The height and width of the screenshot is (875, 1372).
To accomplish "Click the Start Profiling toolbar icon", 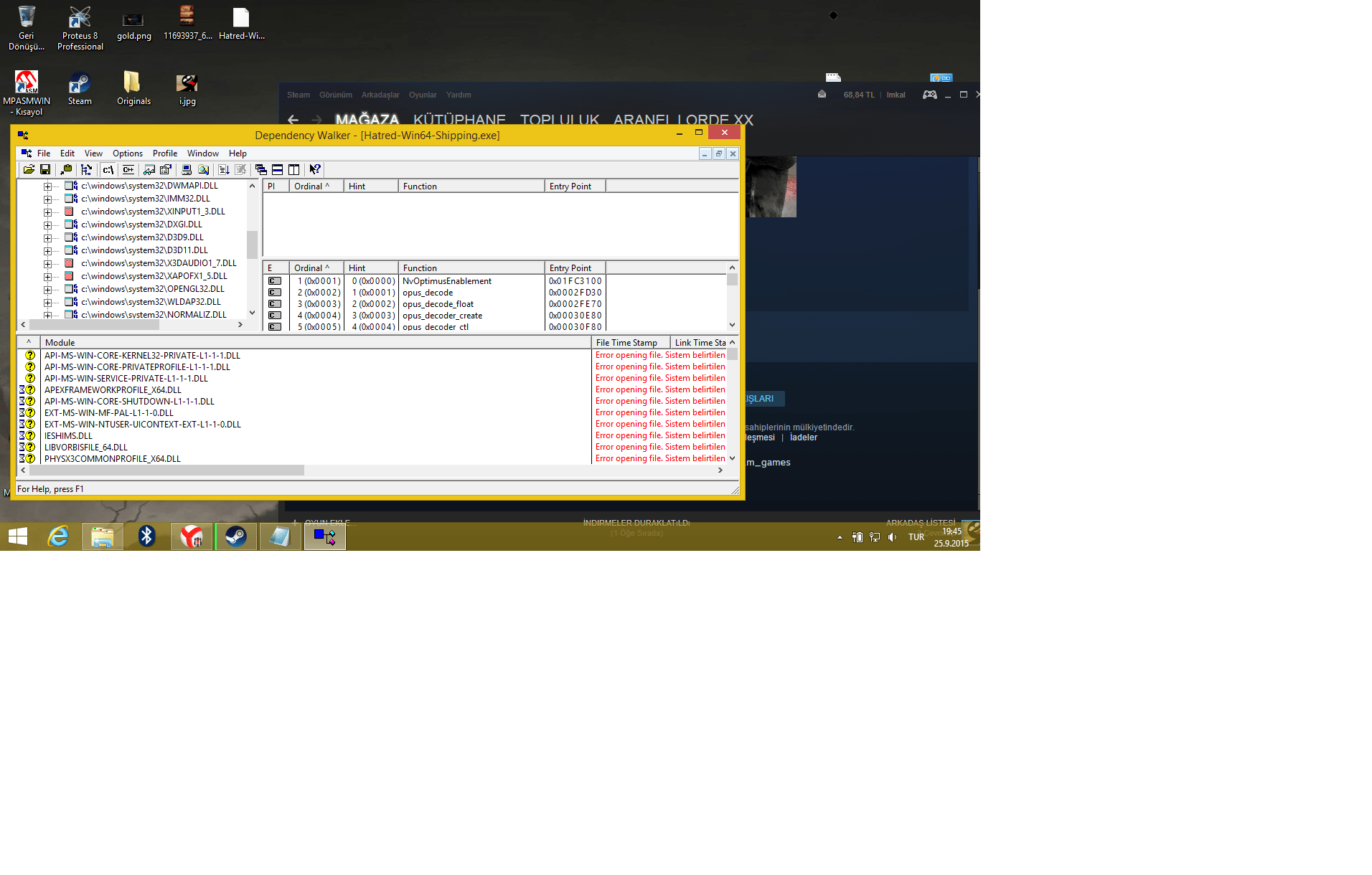I will tap(224, 170).
